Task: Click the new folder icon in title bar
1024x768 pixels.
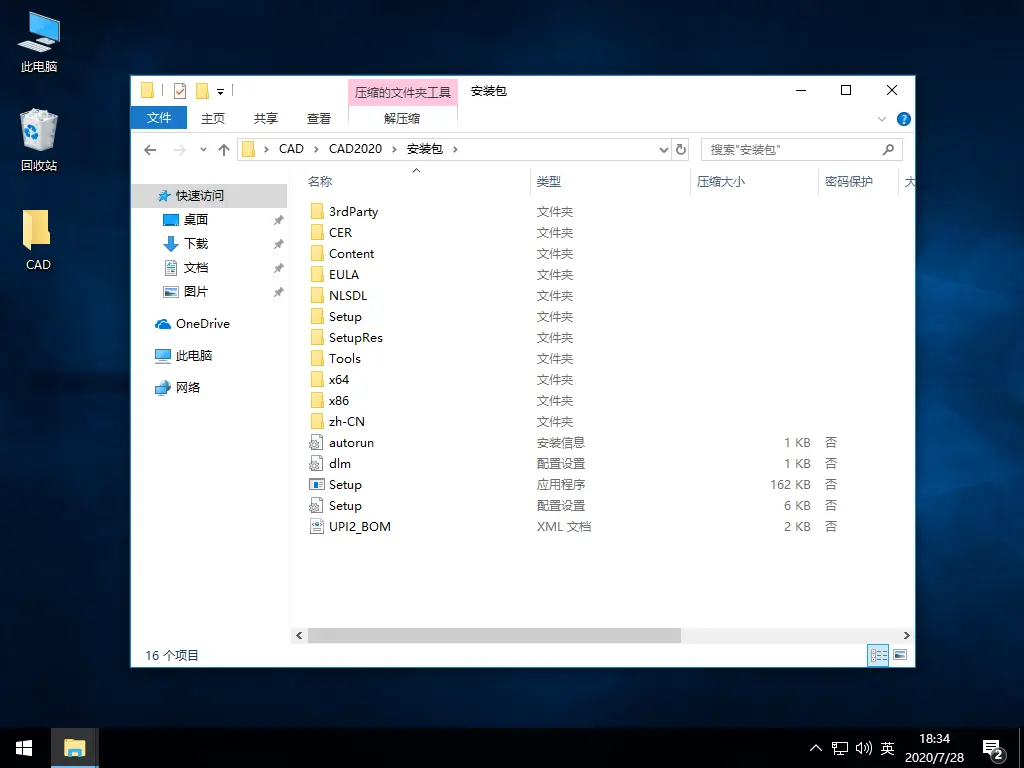Action: click(x=202, y=91)
